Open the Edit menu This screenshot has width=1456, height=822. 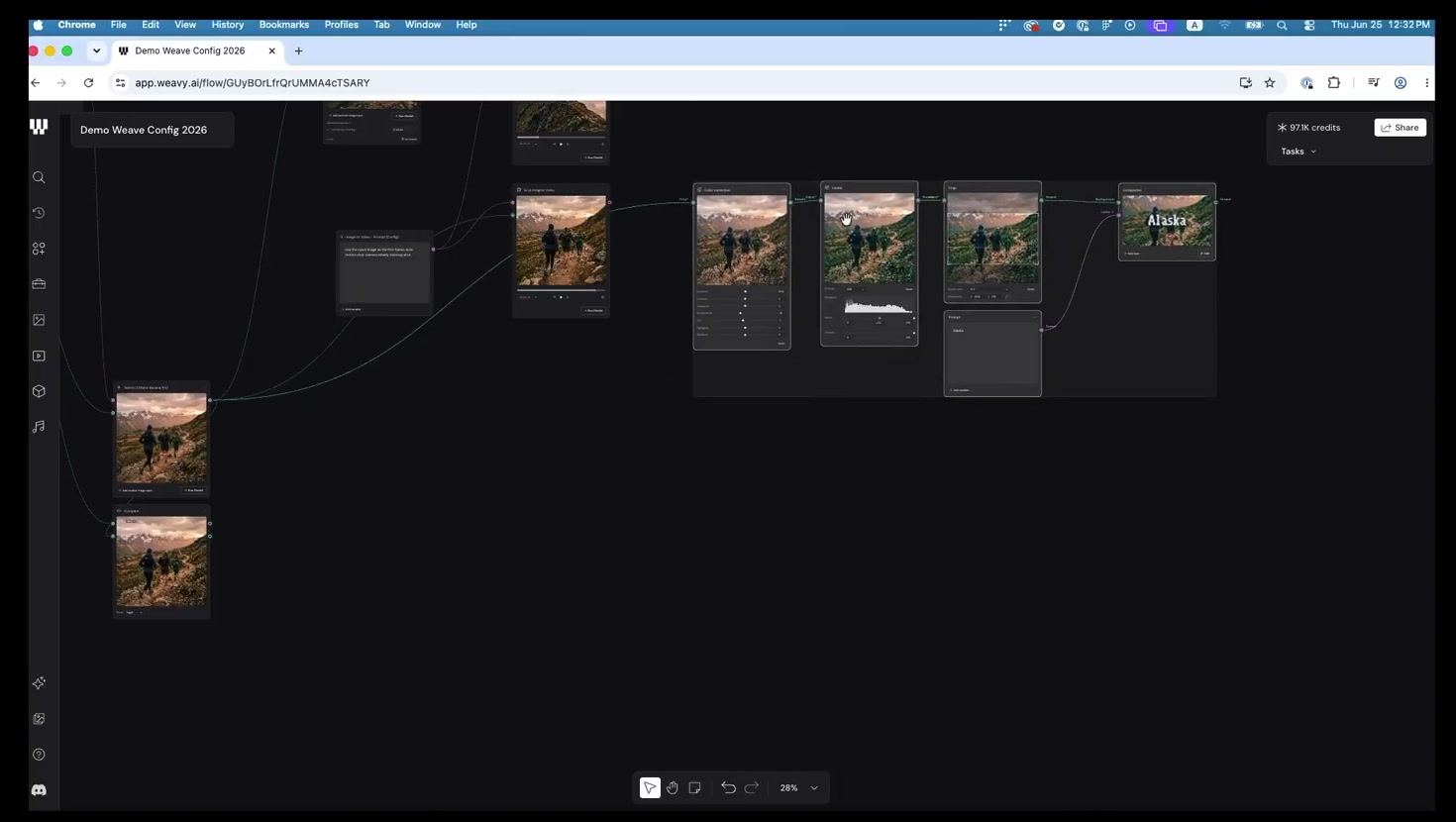click(x=151, y=25)
